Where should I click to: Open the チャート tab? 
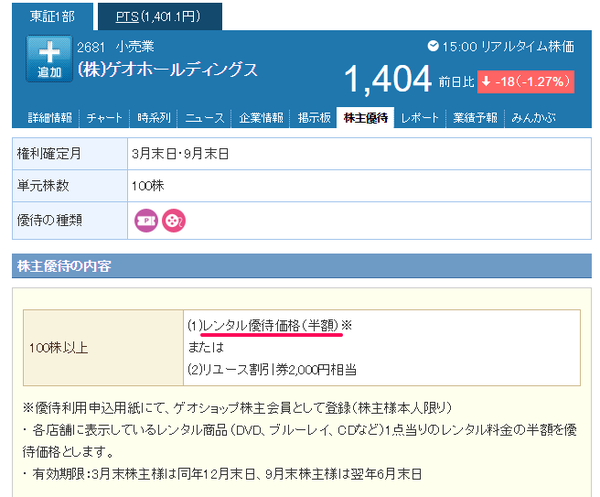click(x=104, y=118)
